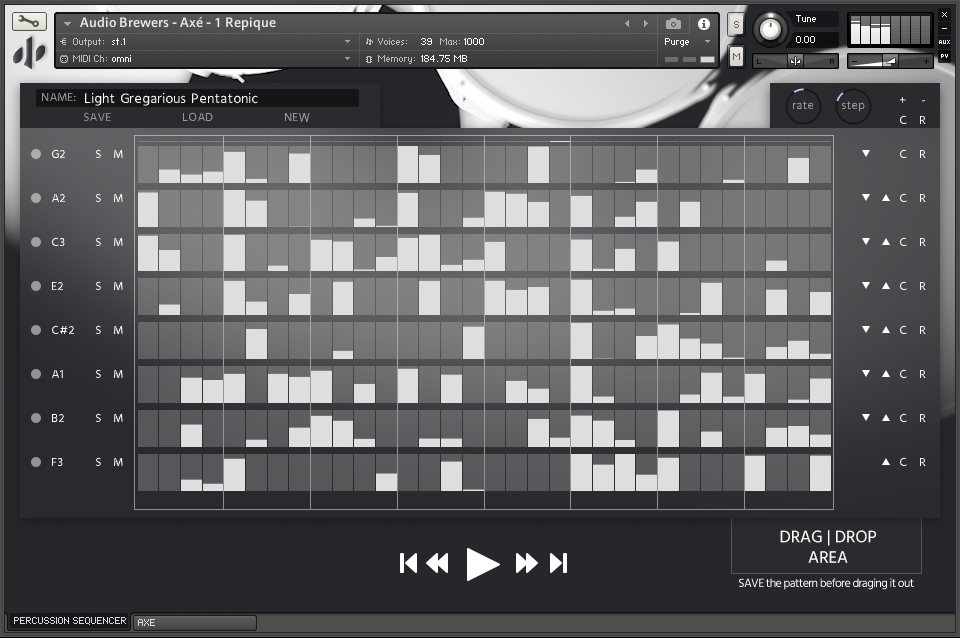Click NEW pattern button
This screenshot has height=638, width=960.
coord(296,117)
